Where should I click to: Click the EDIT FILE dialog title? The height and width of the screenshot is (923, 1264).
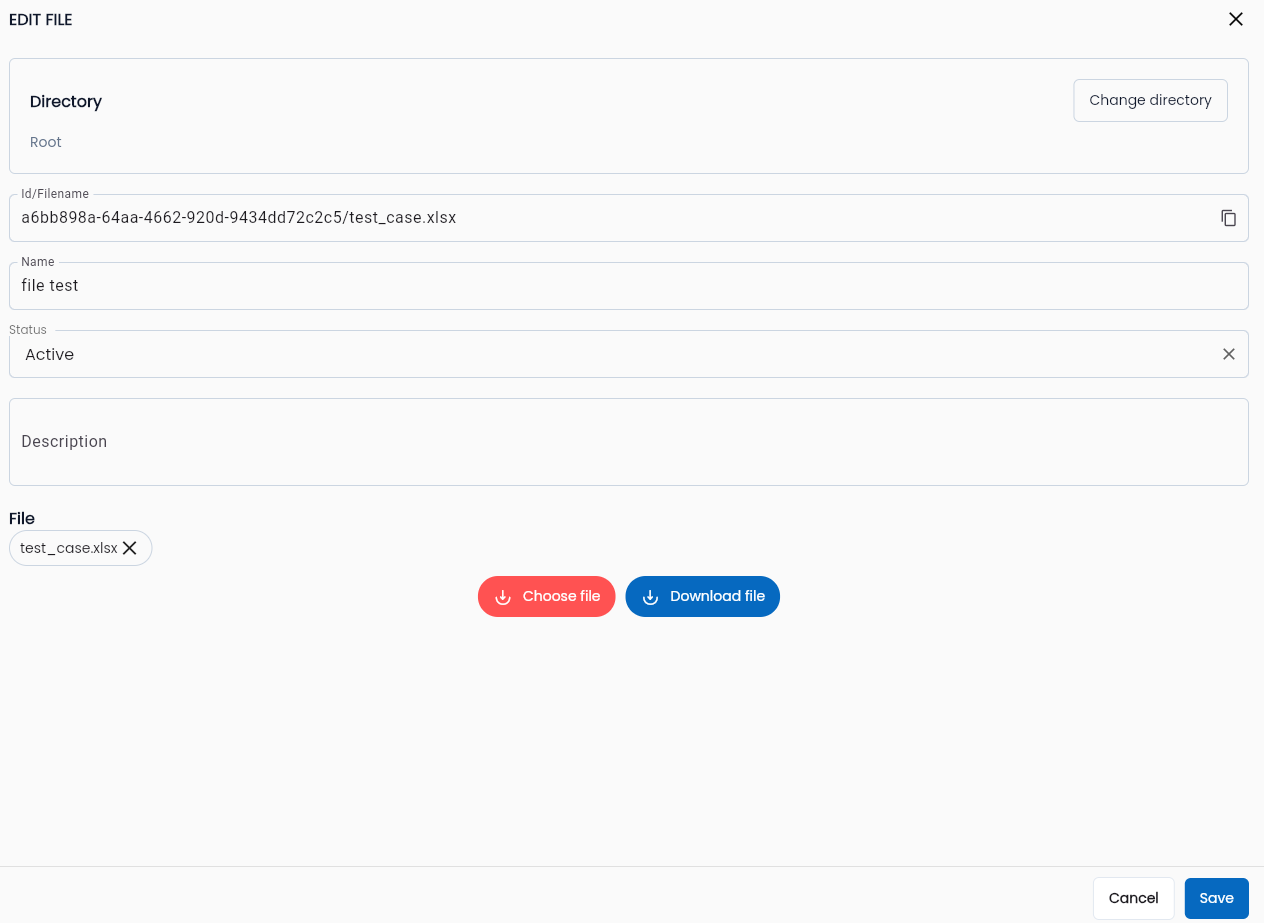click(x=41, y=20)
